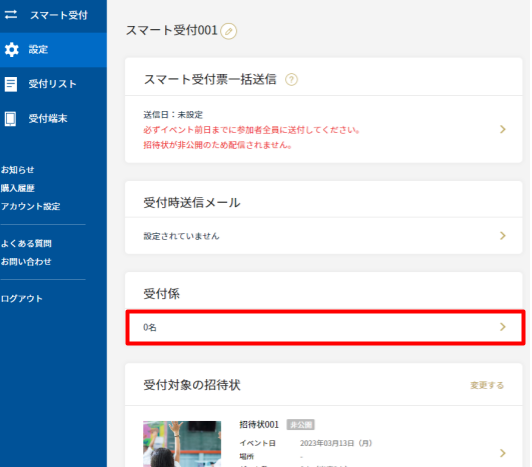Click ログアウト in sidebar
Screen dimensions: 532x467
tap(22, 299)
